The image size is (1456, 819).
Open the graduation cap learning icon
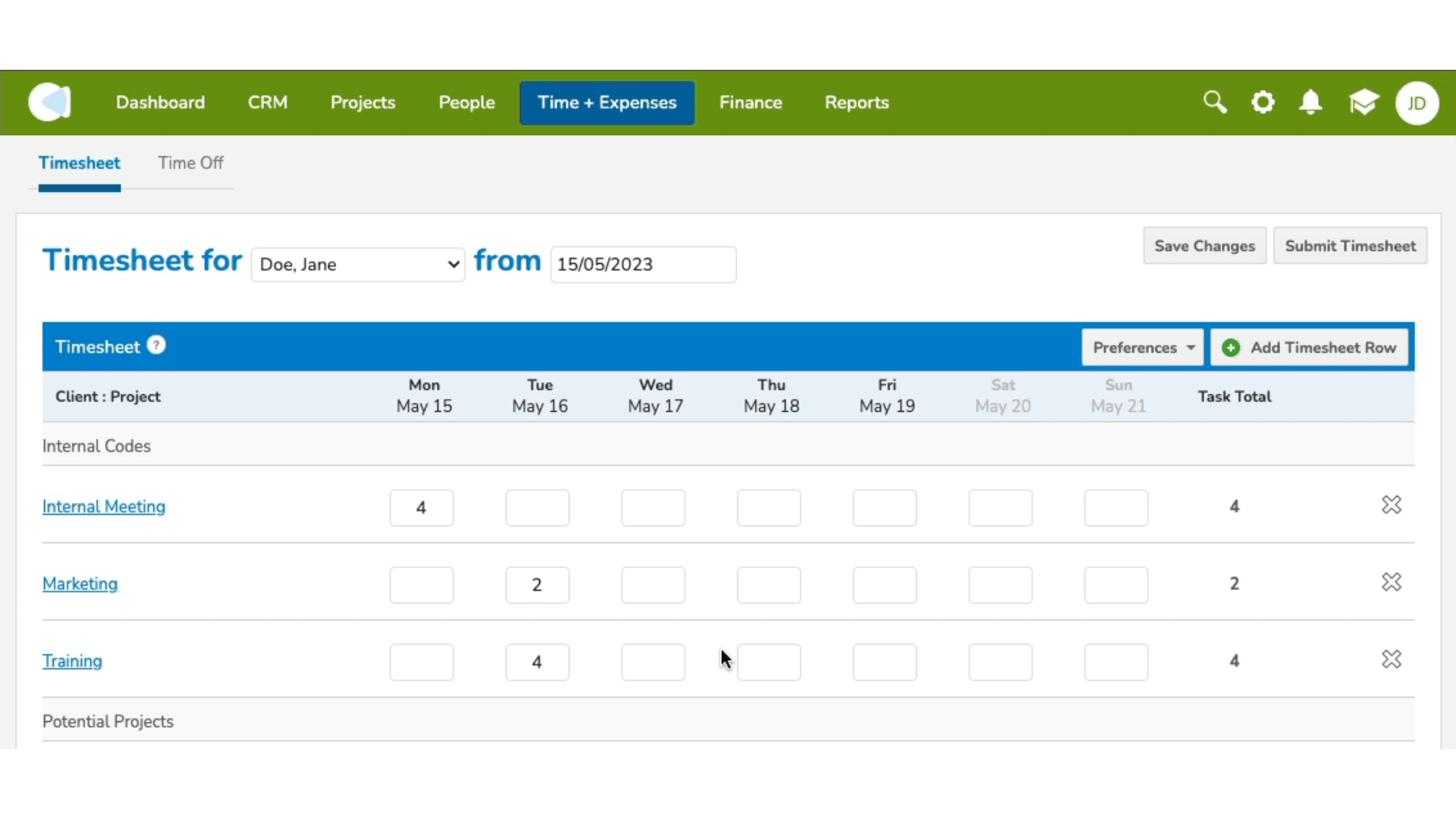tap(1363, 102)
